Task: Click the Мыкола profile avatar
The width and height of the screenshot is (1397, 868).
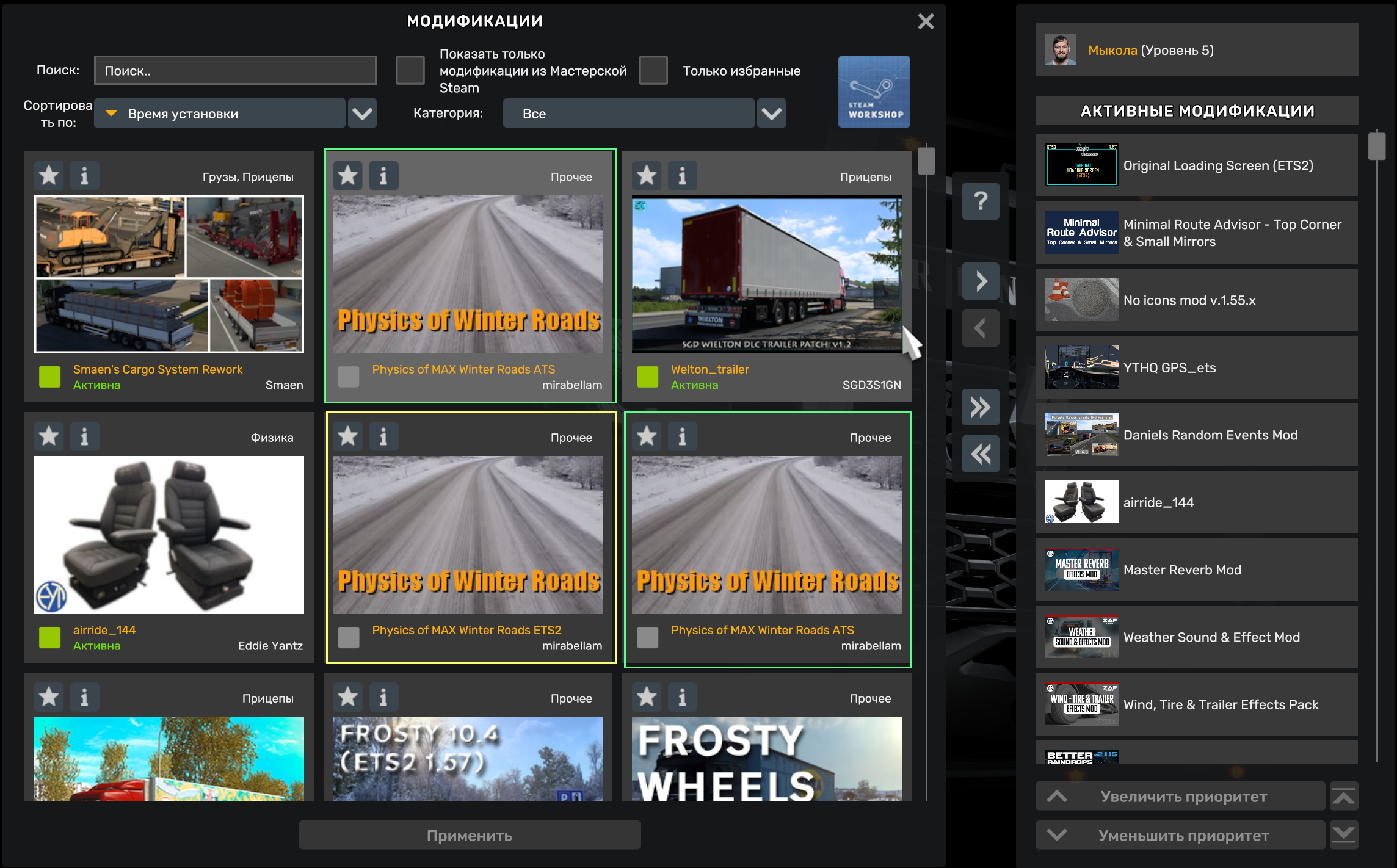Action: pos(1061,50)
